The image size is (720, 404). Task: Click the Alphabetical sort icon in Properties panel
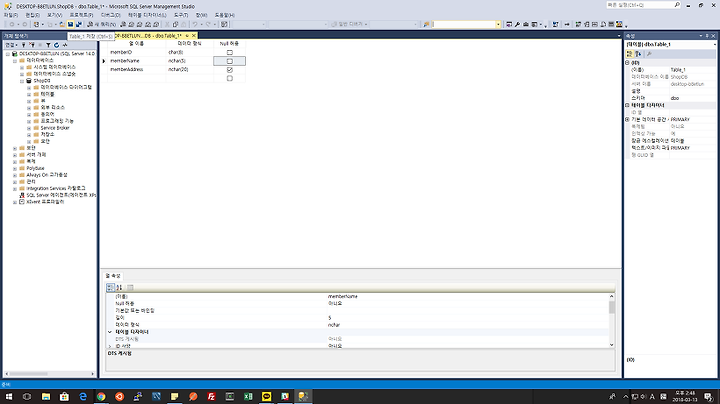pyautogui.click(x=638, y=54)
